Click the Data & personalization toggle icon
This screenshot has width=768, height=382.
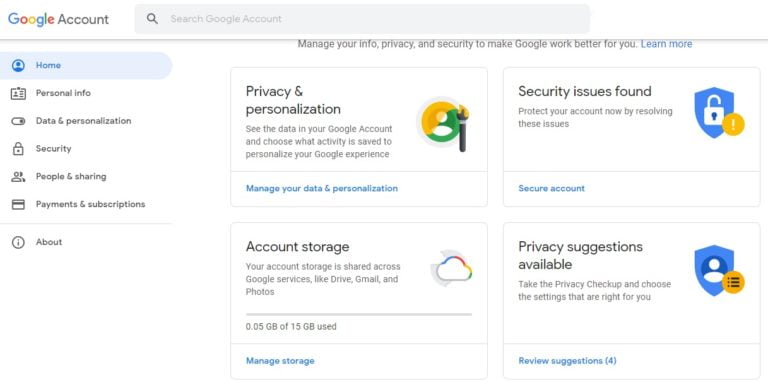[x=18, y=121]
